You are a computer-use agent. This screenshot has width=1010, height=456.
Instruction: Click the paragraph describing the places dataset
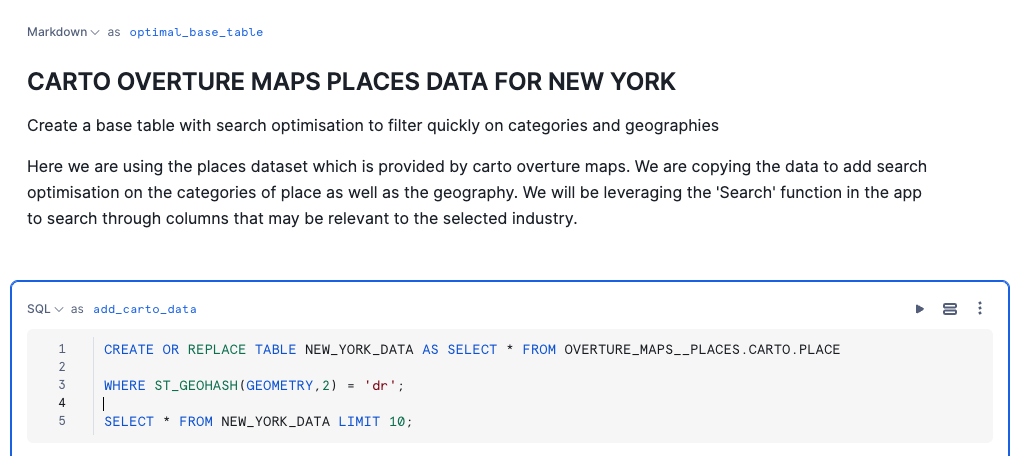[476, 191]
